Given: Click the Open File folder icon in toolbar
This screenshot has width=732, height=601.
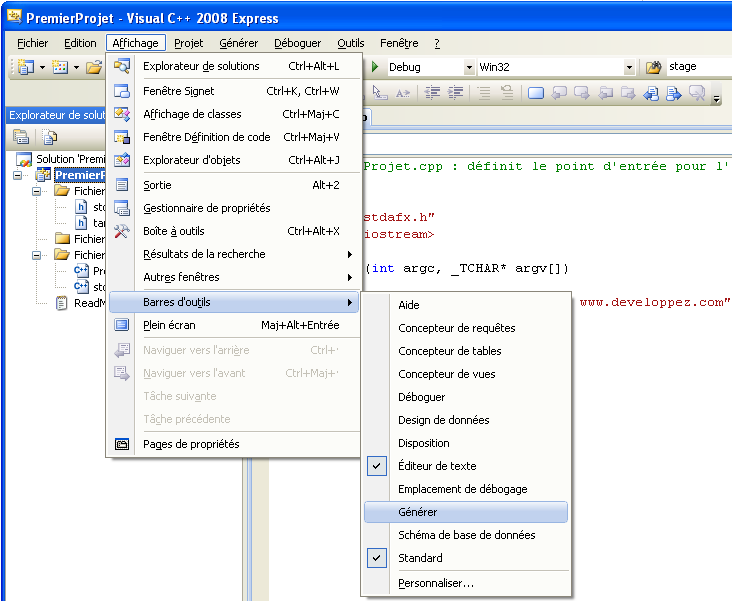Looking at the screenshot, I should click(x=94, y=67).
